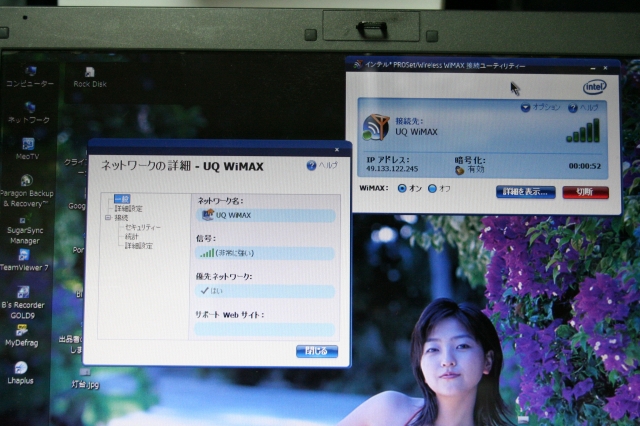Click the はい checkmark for preferred network

(x=204, y=291)
